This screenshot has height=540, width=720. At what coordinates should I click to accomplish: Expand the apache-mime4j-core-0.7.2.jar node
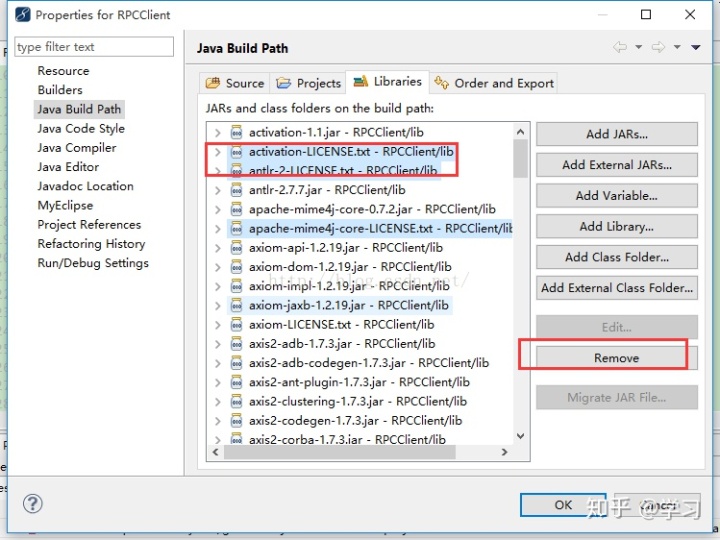tap(218, 209)
